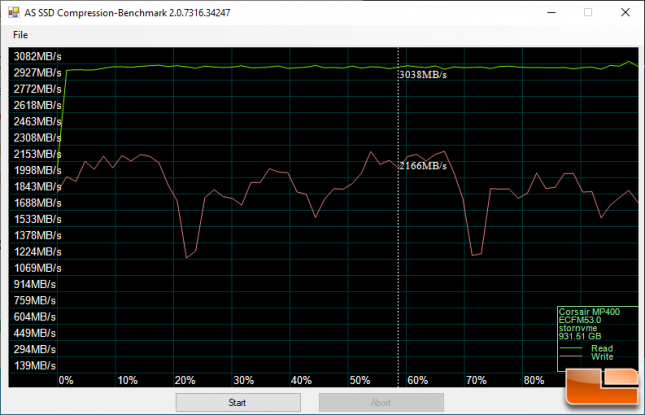Click the Write legend entry

[602, 357]
